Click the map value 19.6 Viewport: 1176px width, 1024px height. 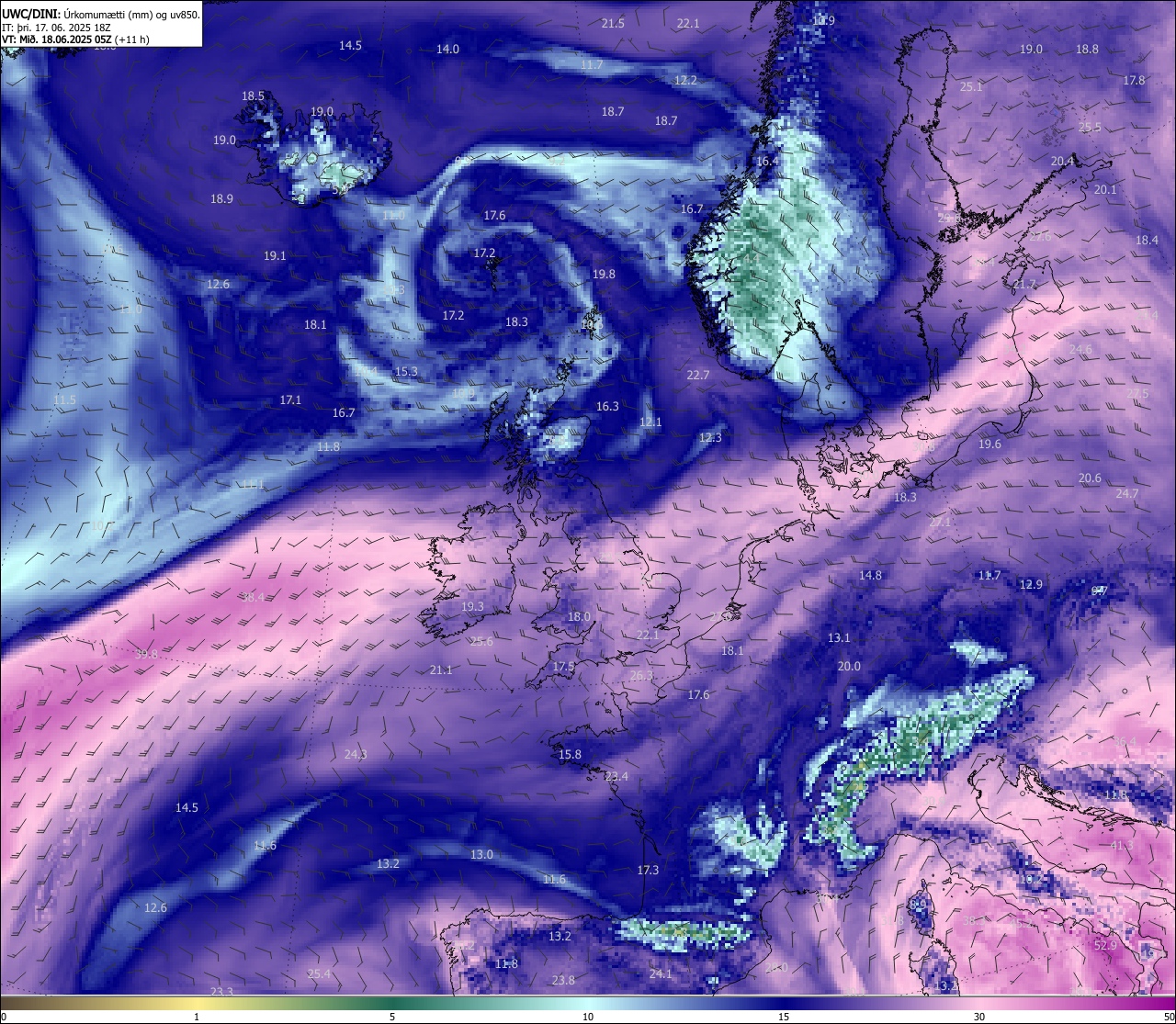tap(989, 444)
